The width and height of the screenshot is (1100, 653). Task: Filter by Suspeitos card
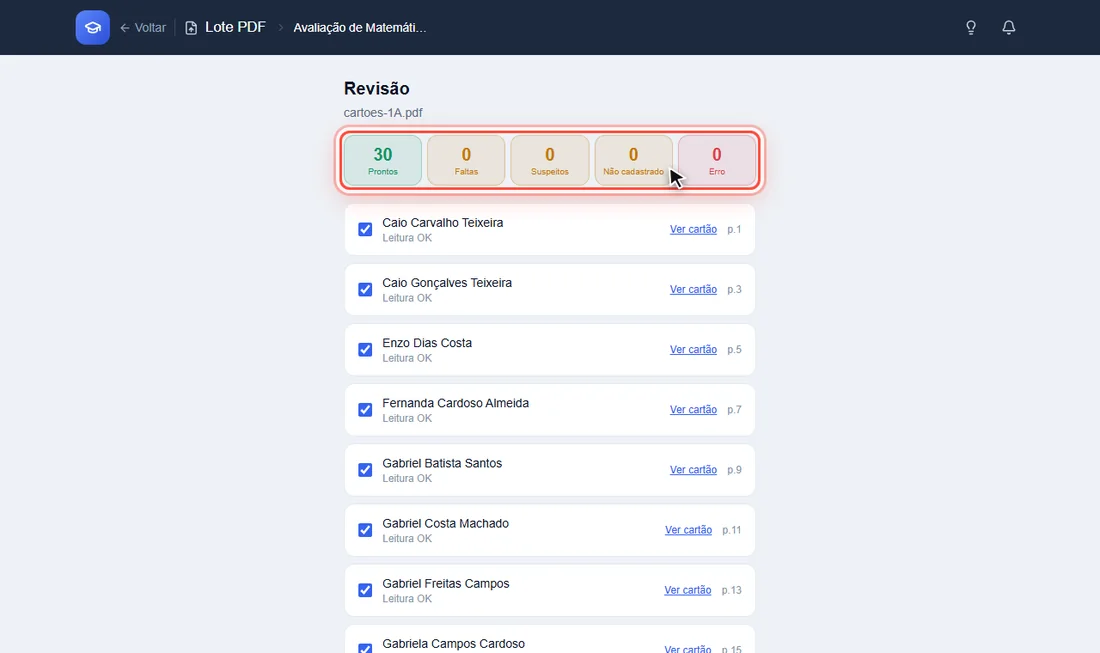pos(550,161)
